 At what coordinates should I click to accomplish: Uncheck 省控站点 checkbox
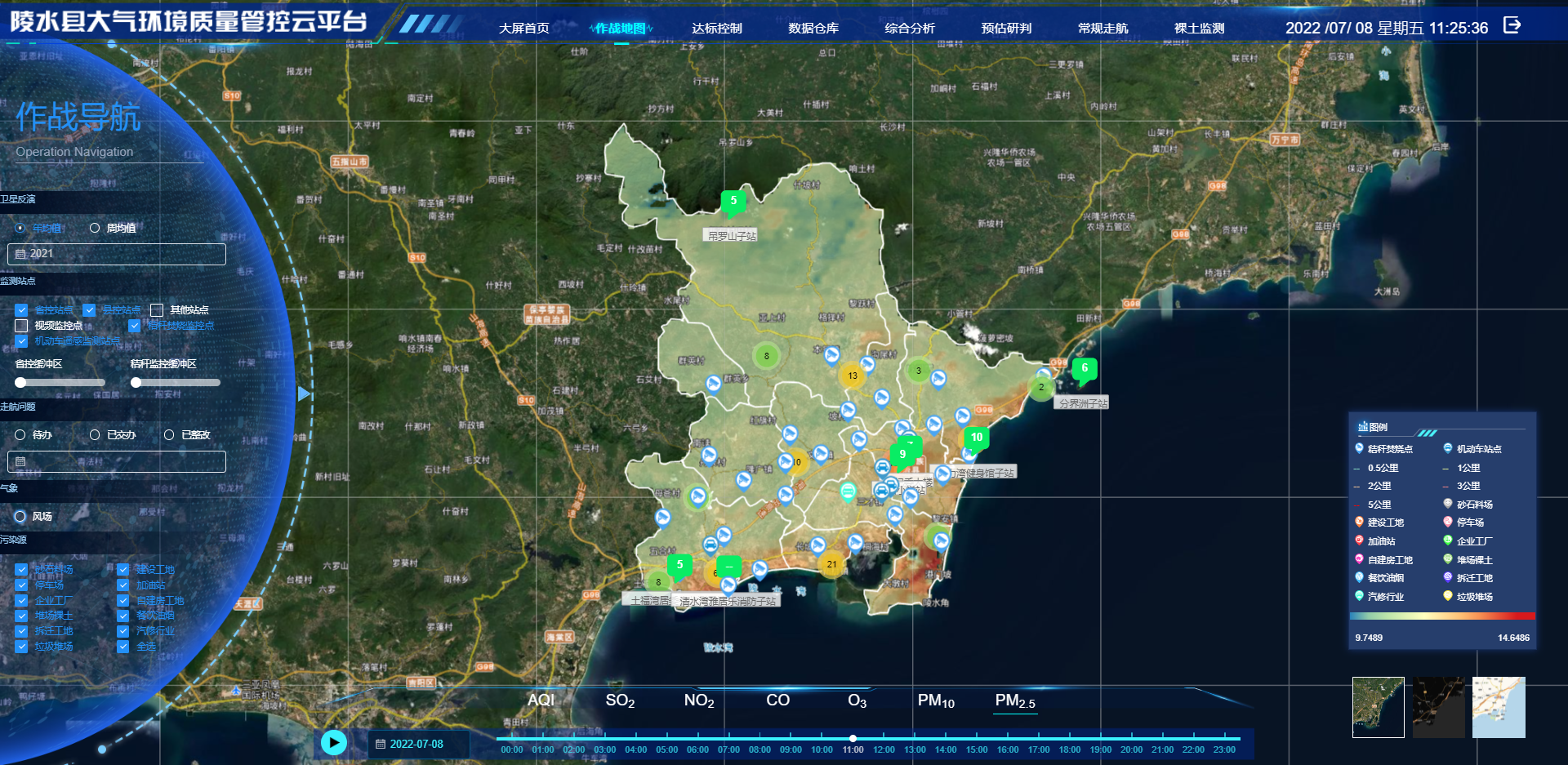click(x=21, y=310)
